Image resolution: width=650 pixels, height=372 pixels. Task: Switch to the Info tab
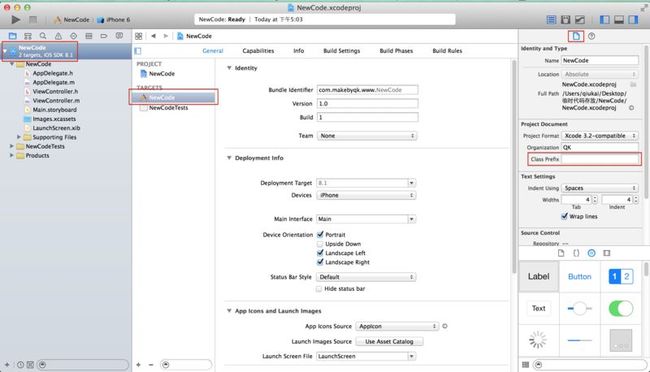(298, 51)
